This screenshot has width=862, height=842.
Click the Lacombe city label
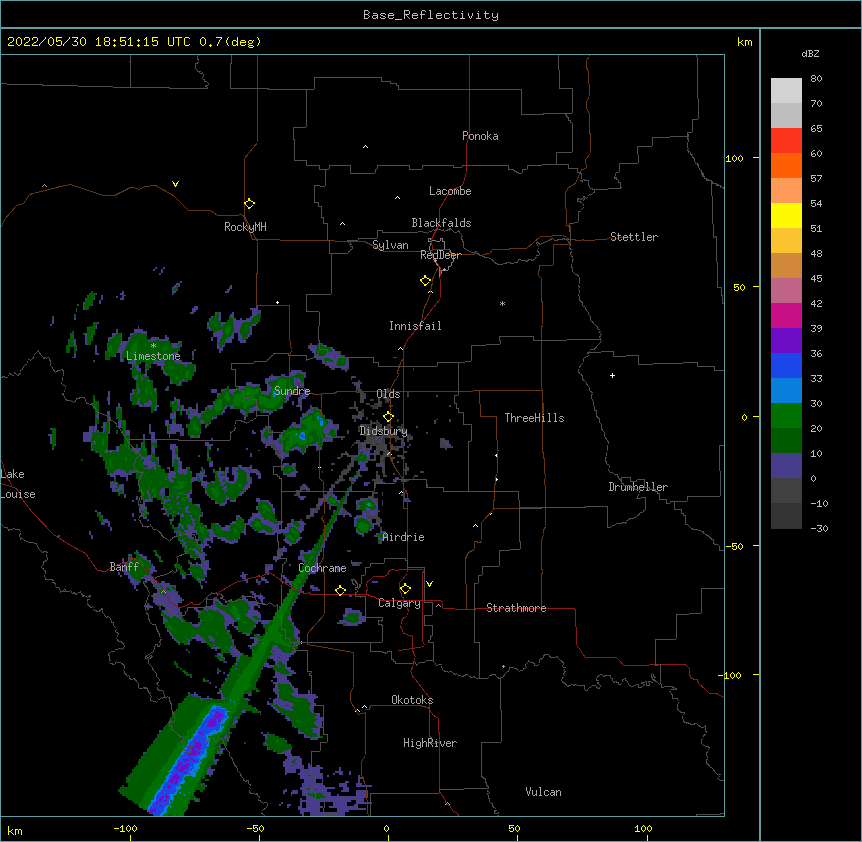tap(450, 191)
